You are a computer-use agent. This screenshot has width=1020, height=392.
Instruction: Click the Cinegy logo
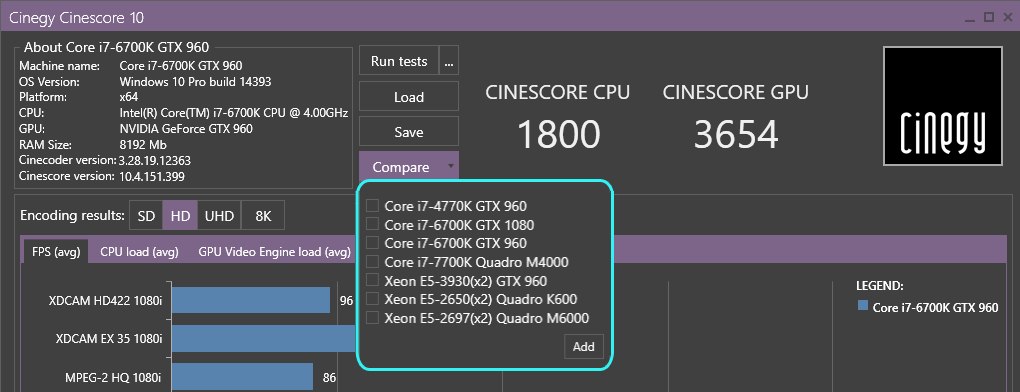coord(942,106)
